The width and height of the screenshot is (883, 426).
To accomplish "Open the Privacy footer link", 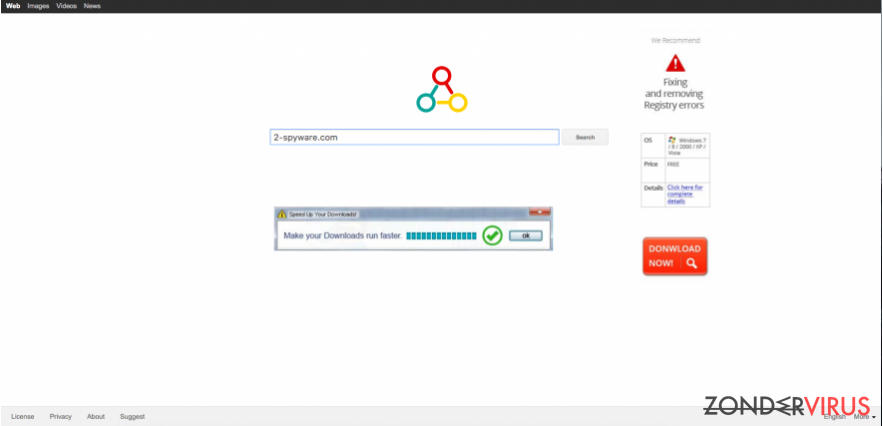I will tap(61, 416).
